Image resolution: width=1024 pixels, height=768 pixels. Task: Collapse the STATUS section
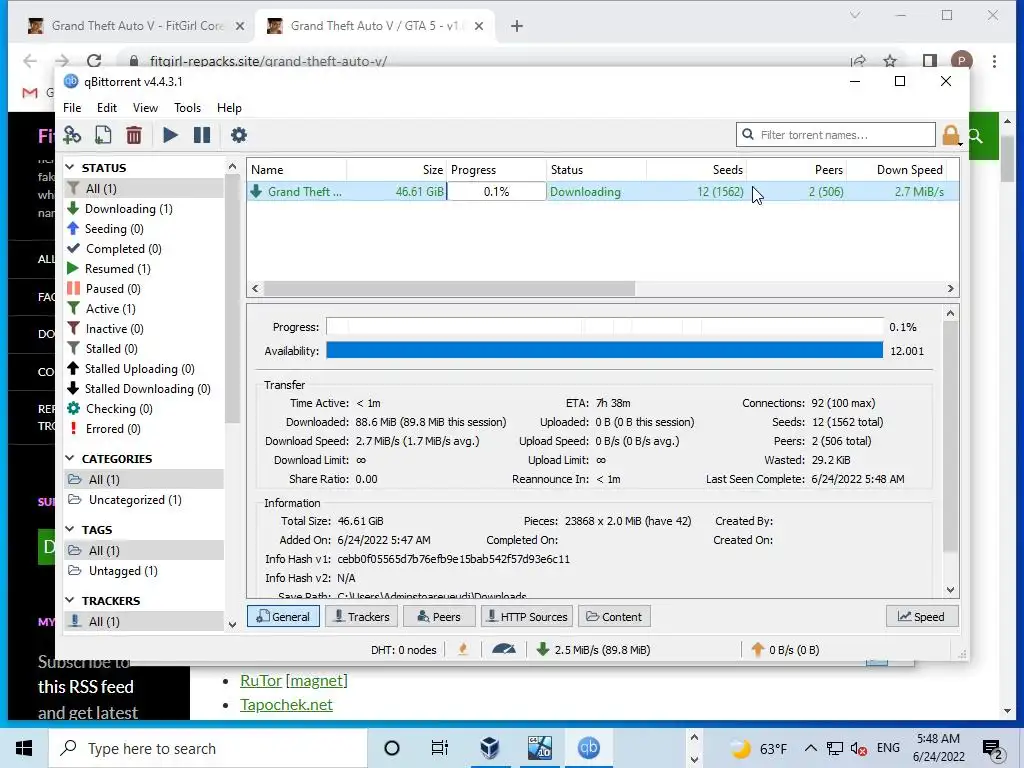pyautogui.click(x=70, y=167)
